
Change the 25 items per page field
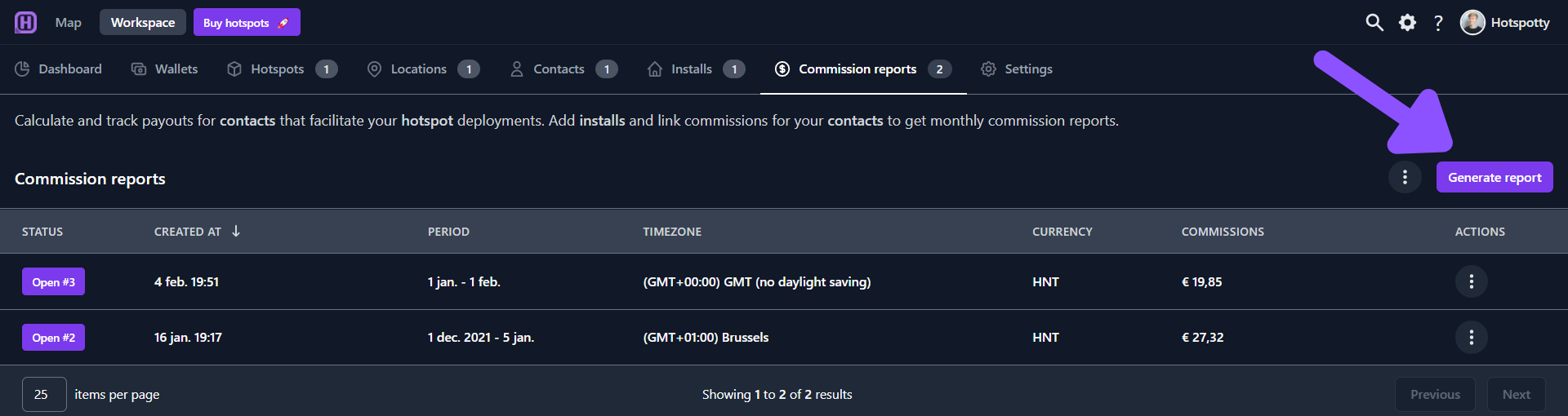[44, 394]
